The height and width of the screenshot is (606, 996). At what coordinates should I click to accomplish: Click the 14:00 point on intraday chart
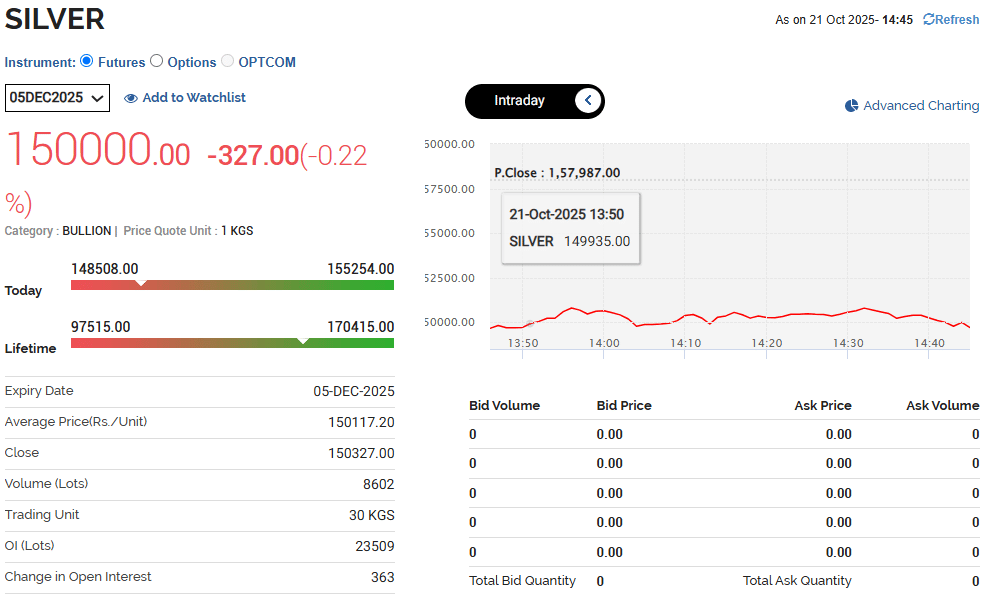coord(603,311)
